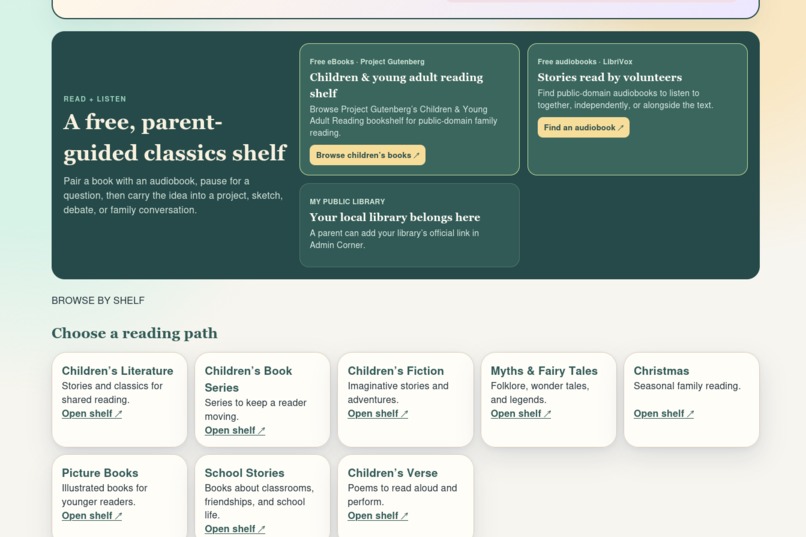Viewport: 806px width, 537px height.
Task: Click 'Pair a book with an audiobook' paragraph
Action: click(x=173, y=196)
